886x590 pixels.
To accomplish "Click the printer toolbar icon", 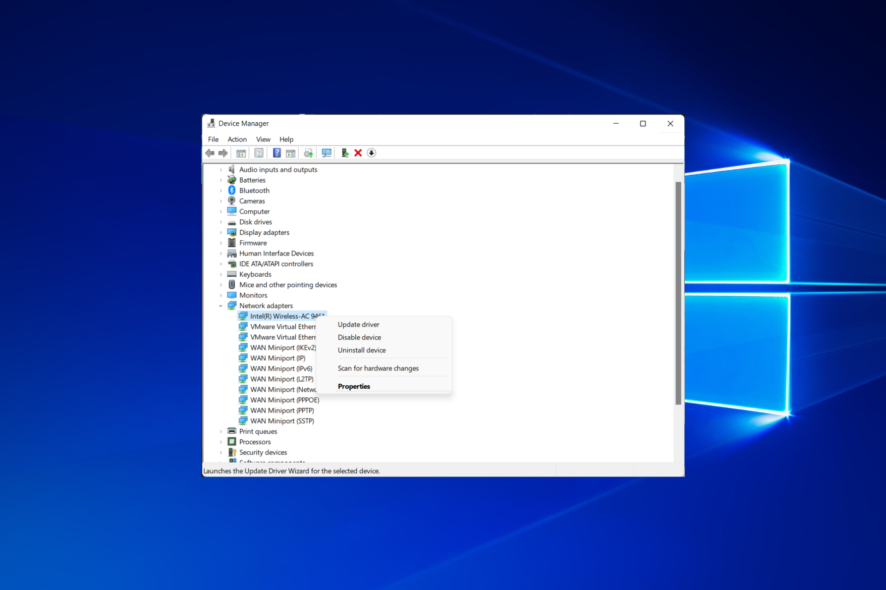I will click(x=308, y=153).
